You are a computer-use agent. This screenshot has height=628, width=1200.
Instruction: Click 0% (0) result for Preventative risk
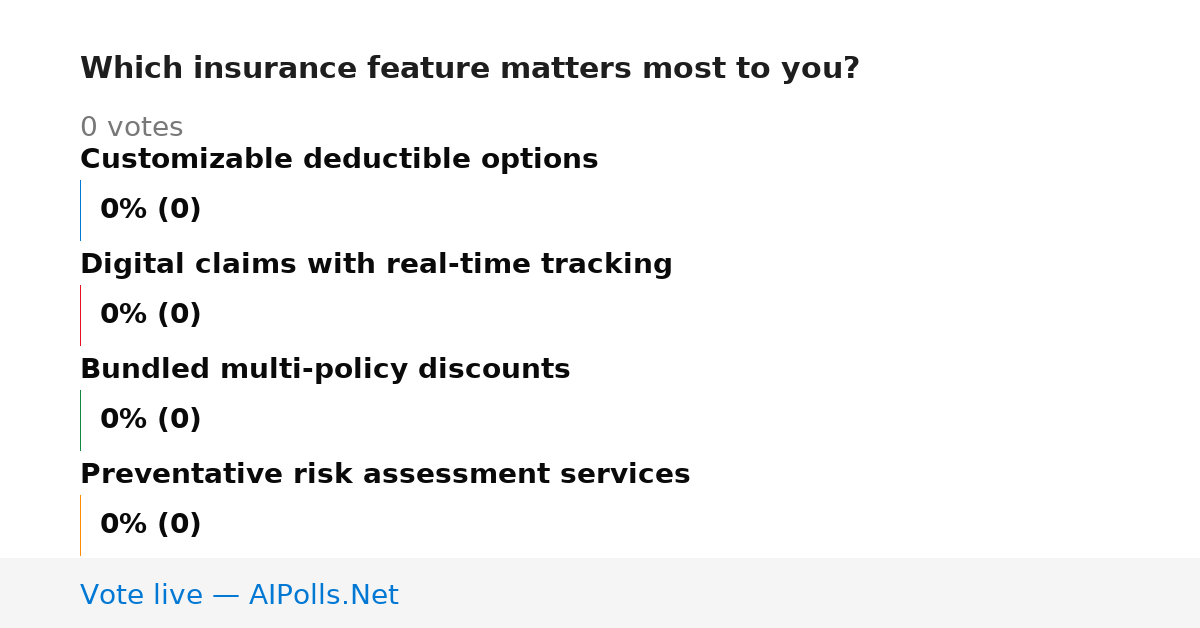coord(151,525)
